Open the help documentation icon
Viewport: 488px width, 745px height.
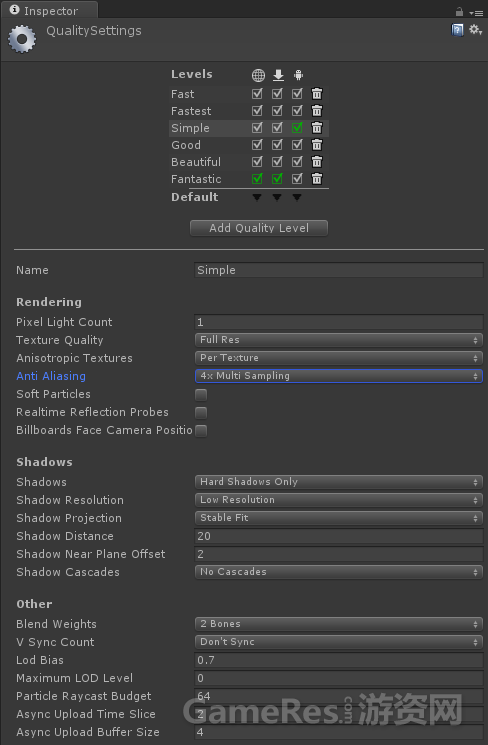(x=457, y=30)
